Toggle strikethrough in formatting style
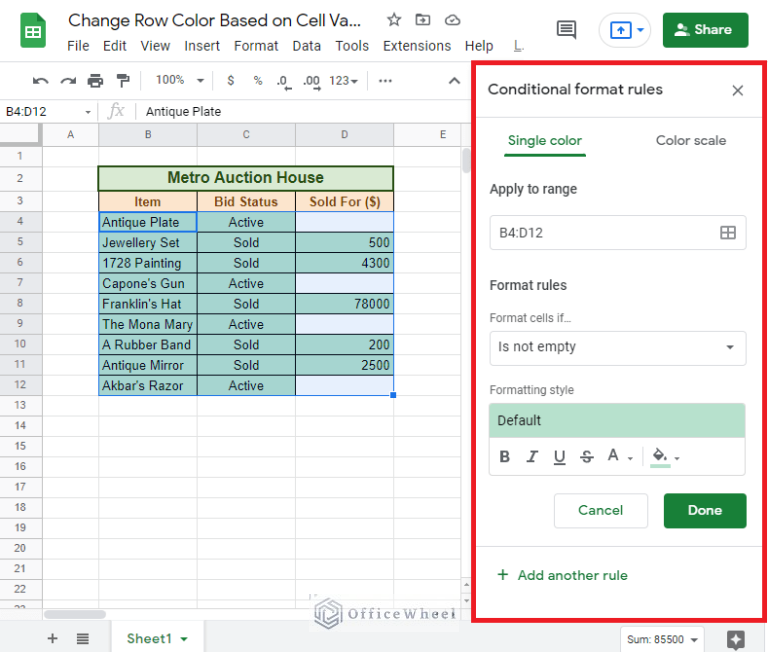This screenshot has width=768, height=652. [587, 457]
